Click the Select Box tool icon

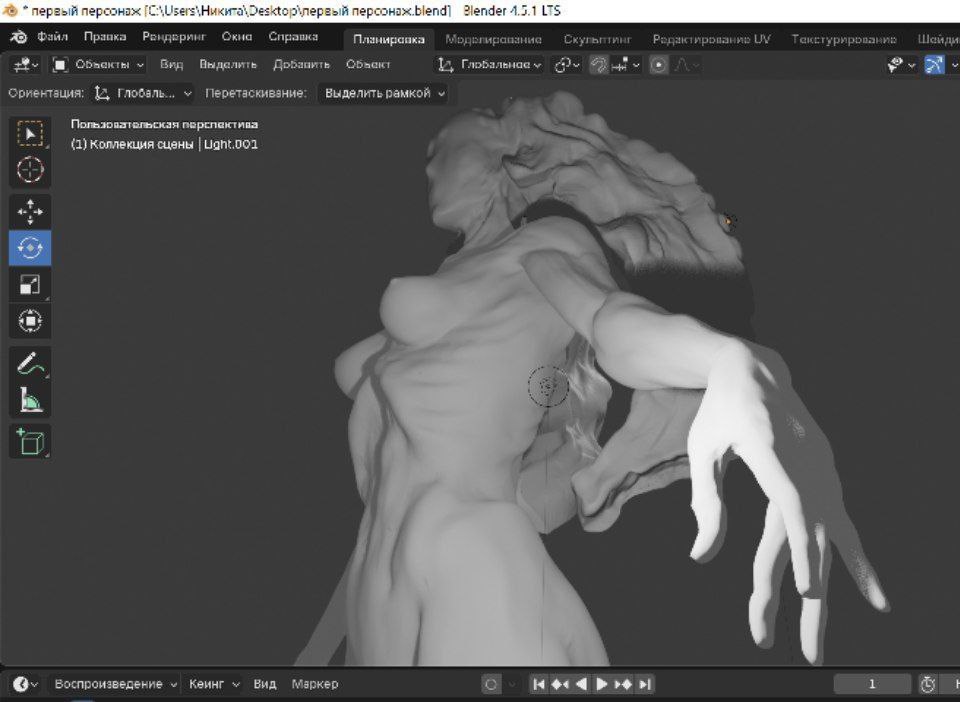click(30, 133)
